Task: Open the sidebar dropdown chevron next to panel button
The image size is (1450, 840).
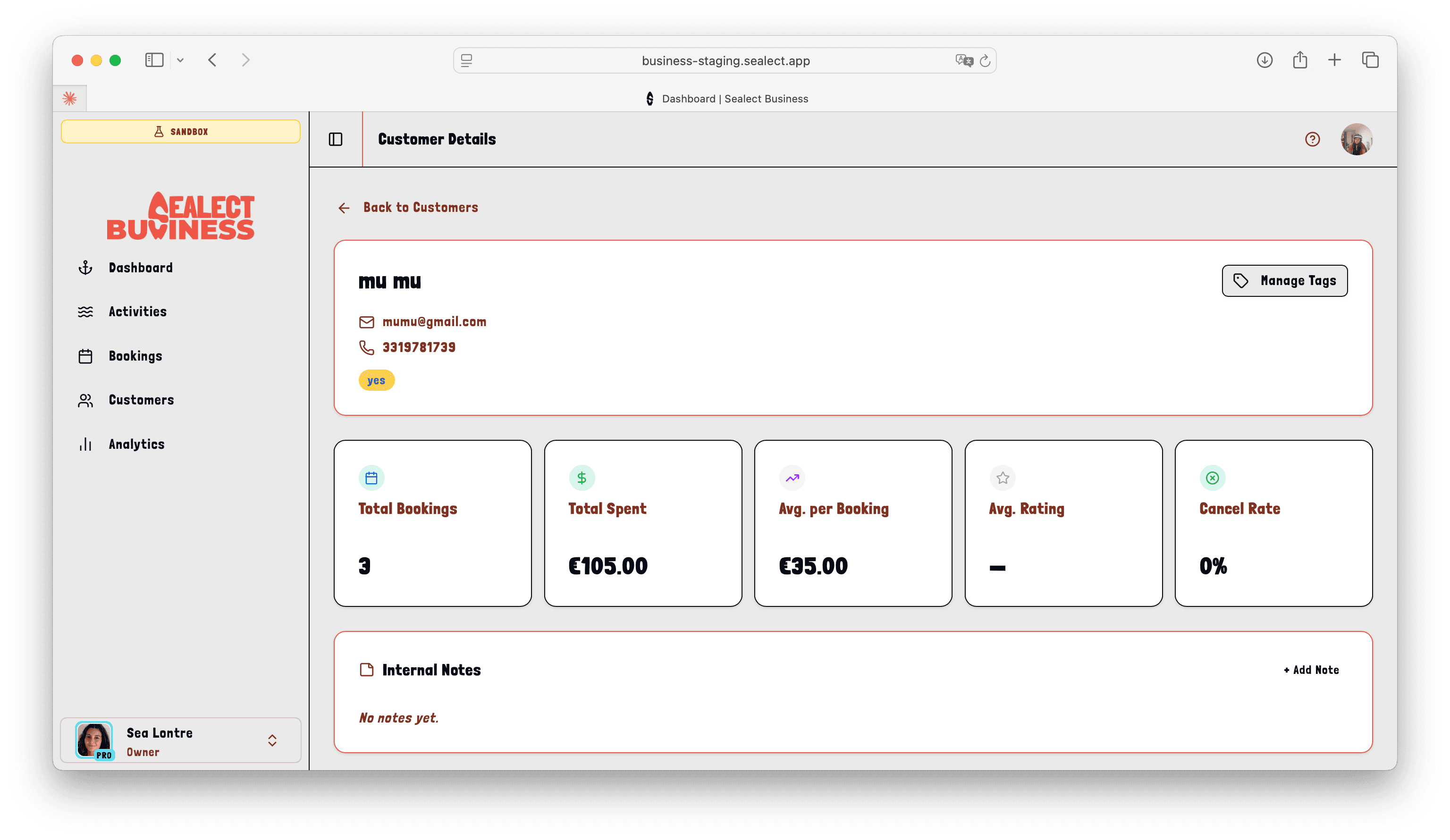Action: tap(180, 60)
